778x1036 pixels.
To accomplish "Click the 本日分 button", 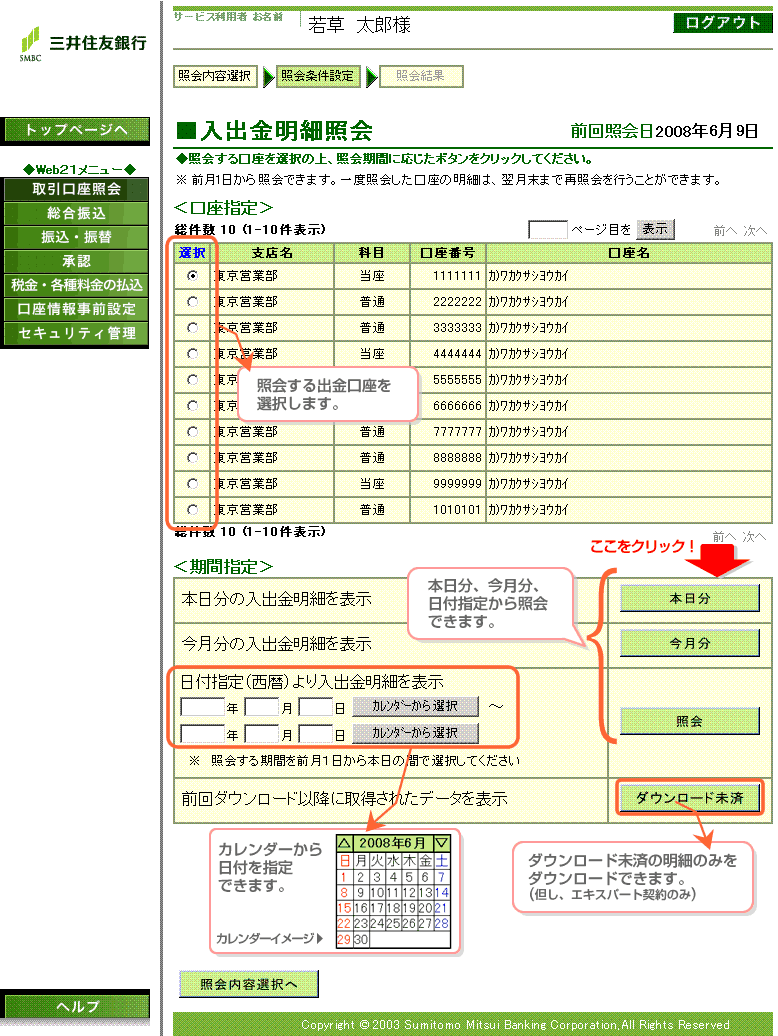I will tap(690, 599).
